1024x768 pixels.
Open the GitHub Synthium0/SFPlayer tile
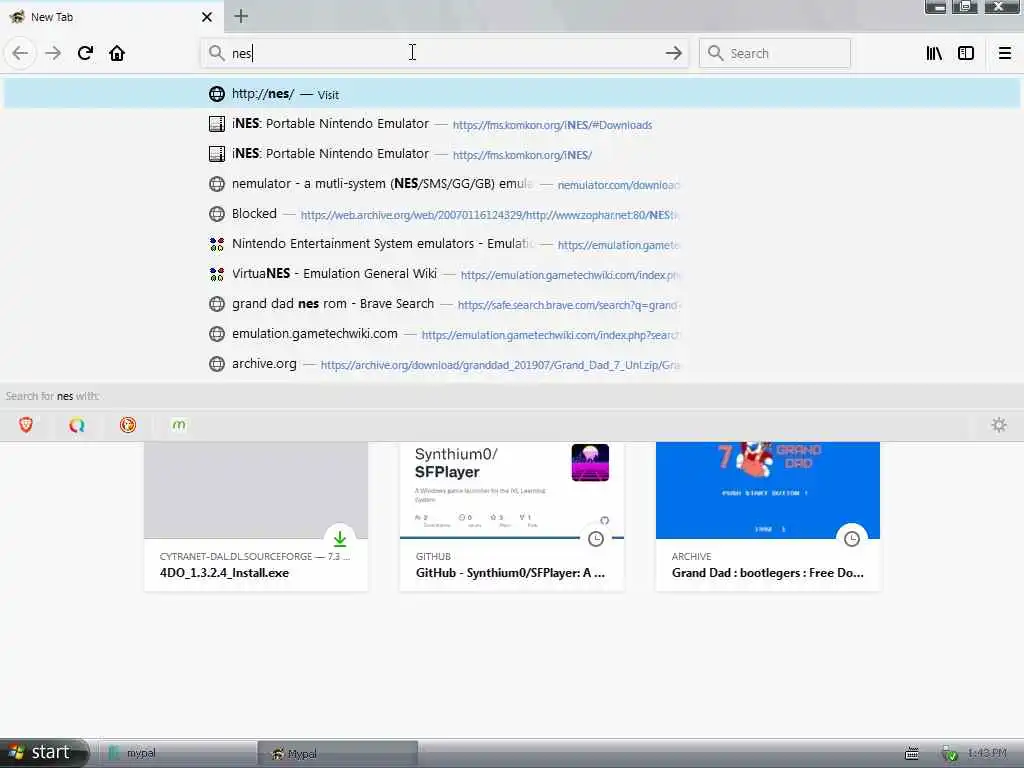512,516
